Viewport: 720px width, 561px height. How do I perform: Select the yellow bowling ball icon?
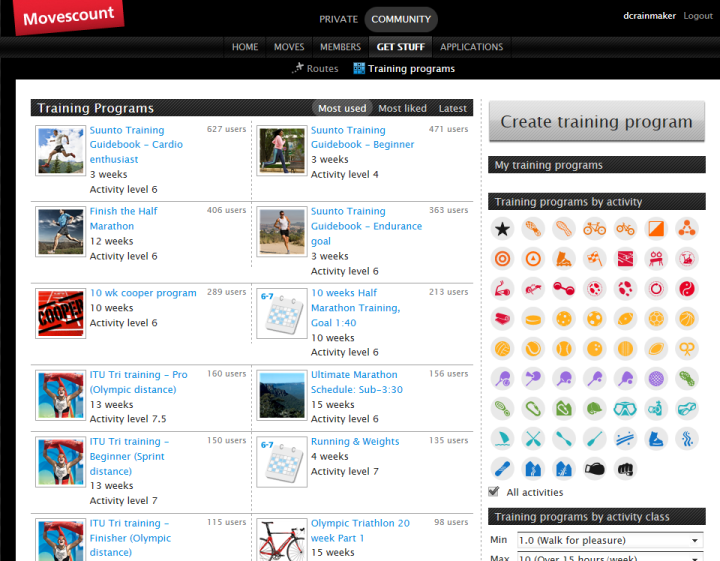coord(595,349)
